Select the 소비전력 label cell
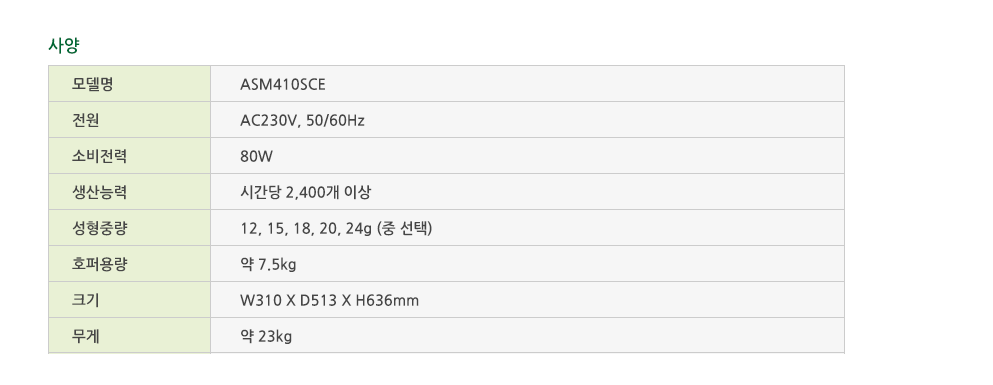 (129, 156)
